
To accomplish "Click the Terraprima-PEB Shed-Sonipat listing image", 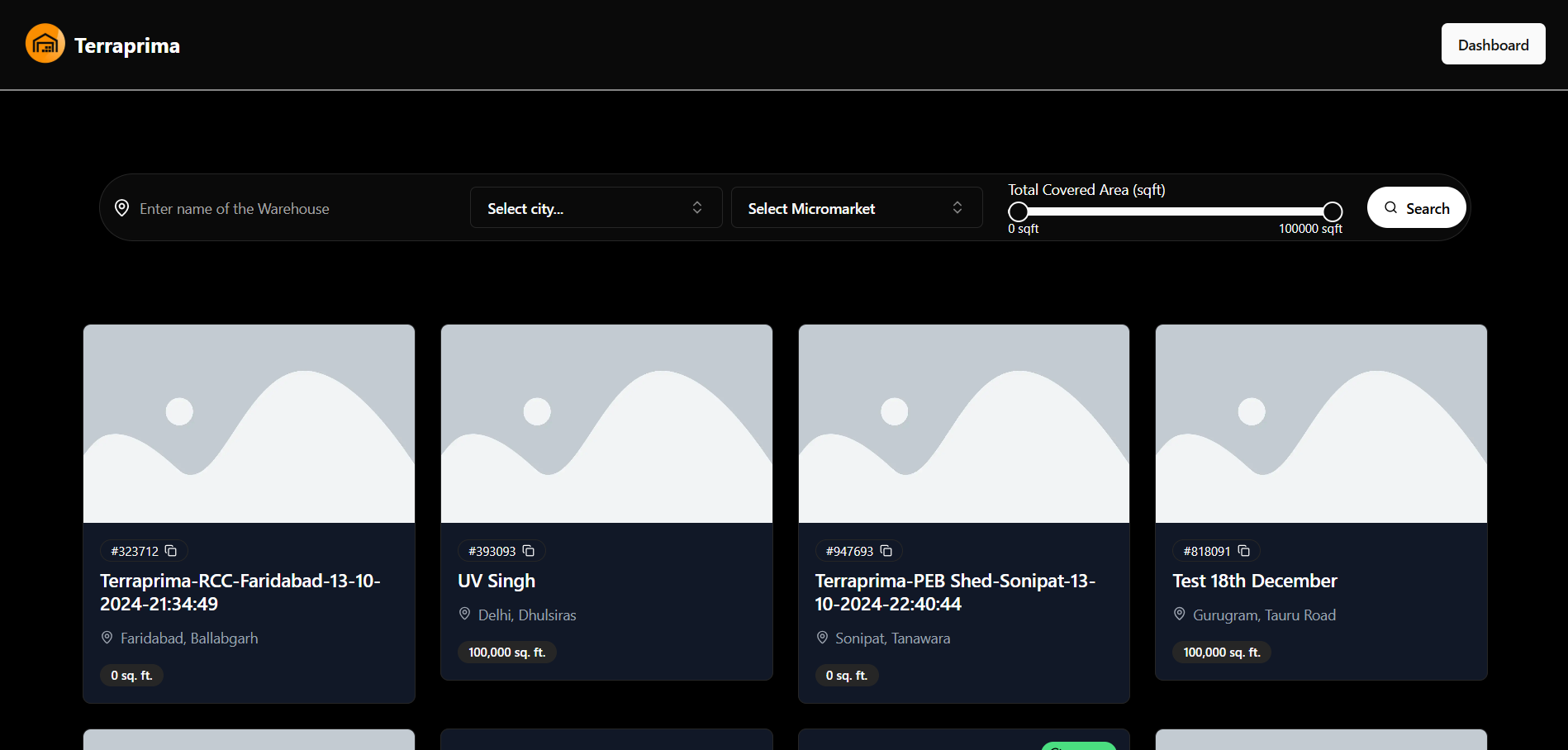I will point(963,424).
